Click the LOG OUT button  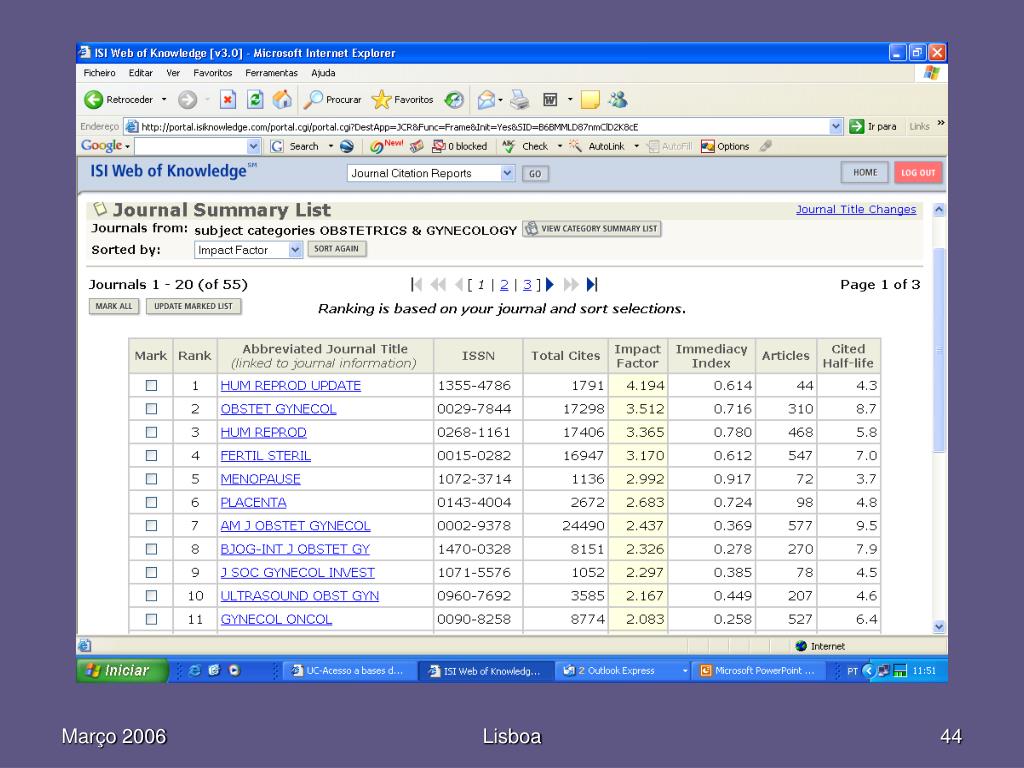(x=918, y=172)
